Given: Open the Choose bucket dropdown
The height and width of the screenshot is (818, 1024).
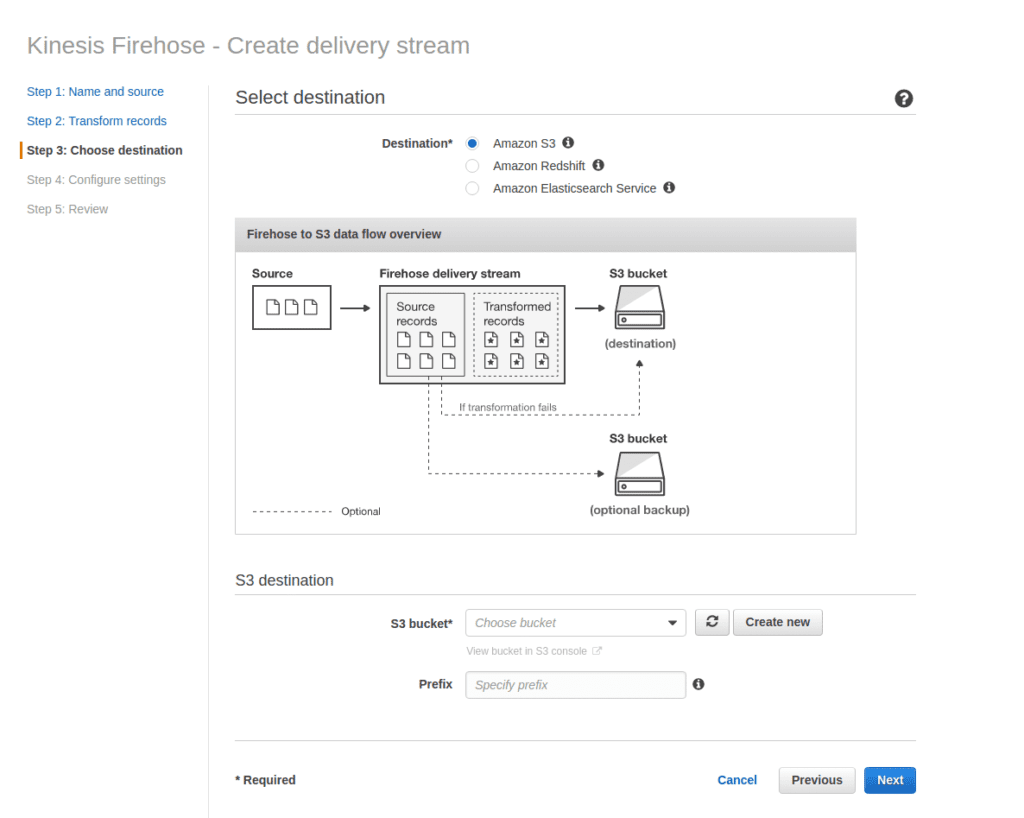Looking at the screenshot, I should coord(575,623).
